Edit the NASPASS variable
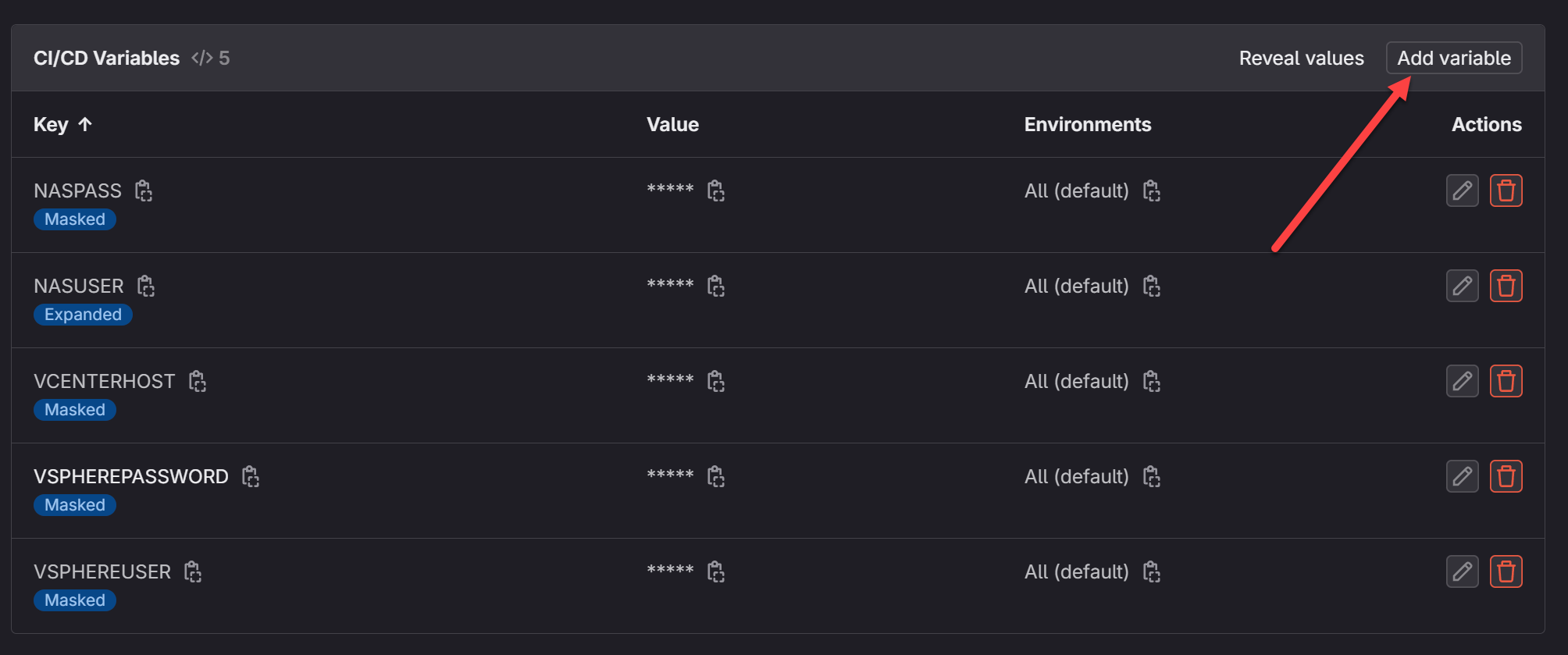 [1462, 190]
